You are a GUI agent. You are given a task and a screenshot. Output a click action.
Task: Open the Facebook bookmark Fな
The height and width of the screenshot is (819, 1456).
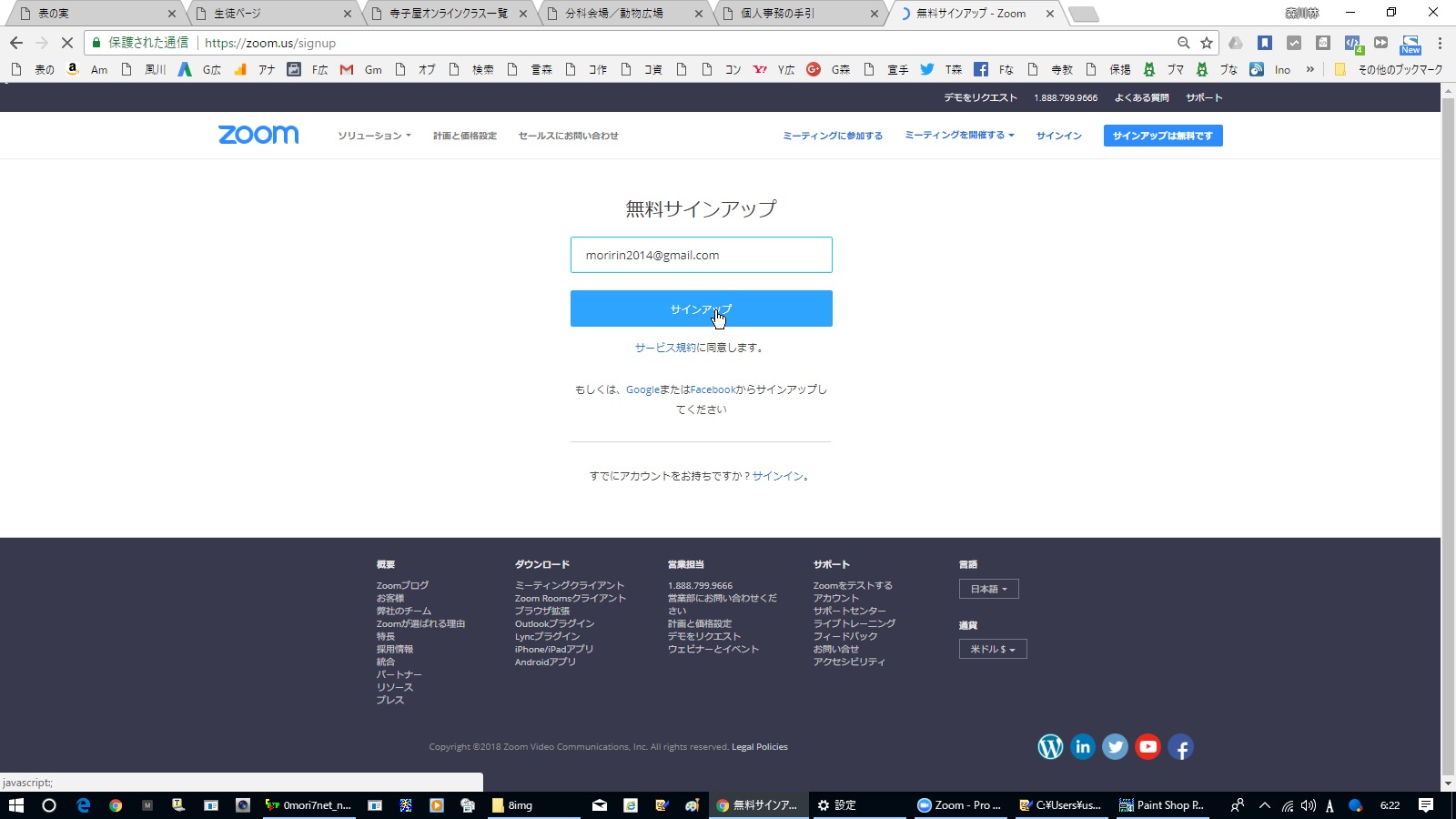(994, 69)
